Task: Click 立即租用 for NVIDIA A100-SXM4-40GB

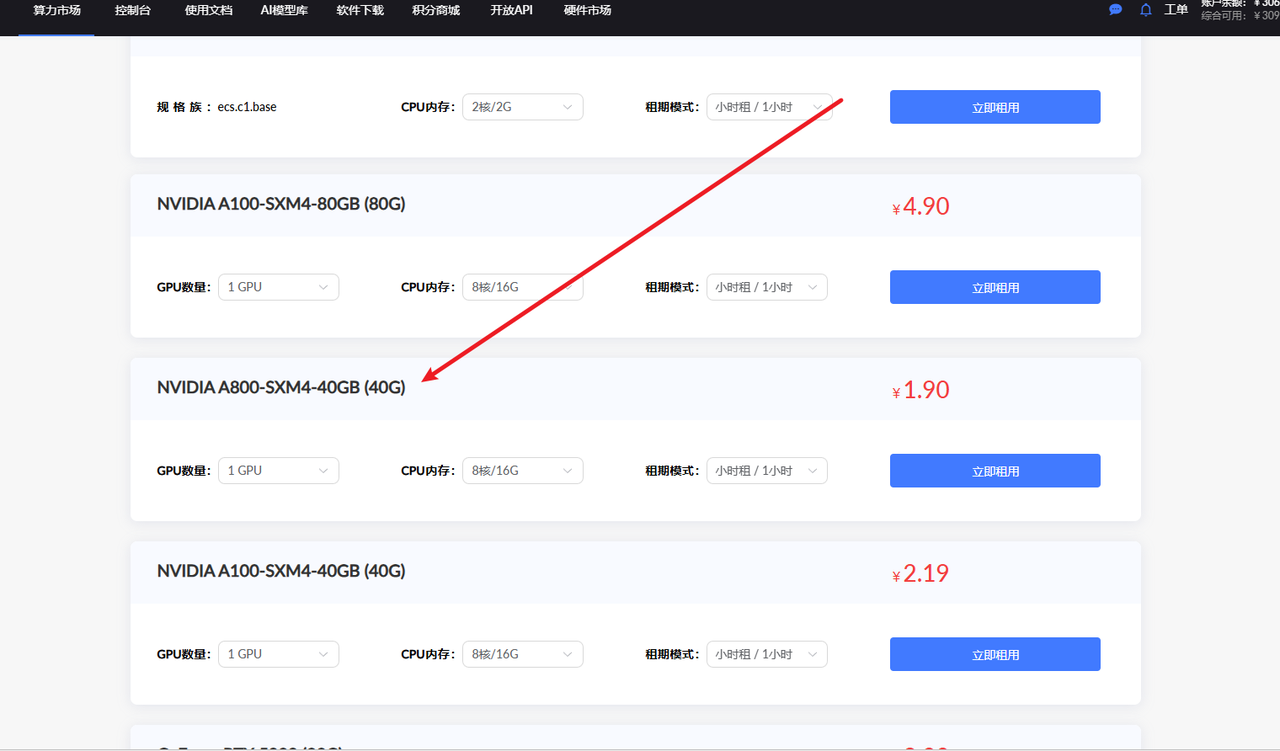Action: [x=994, y=654]
